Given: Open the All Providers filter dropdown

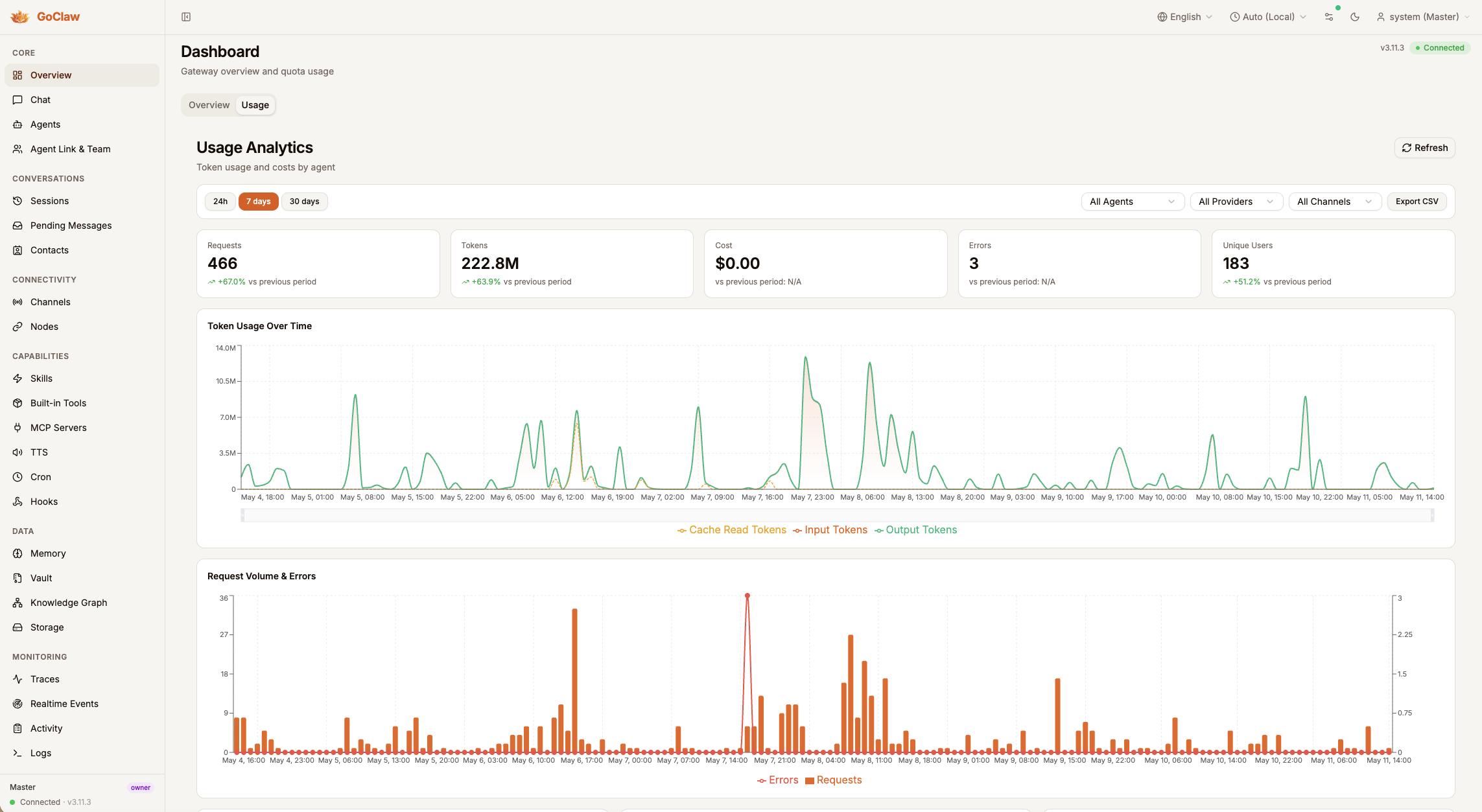Looking at the screenshot, I should [x=1236, y=202].
